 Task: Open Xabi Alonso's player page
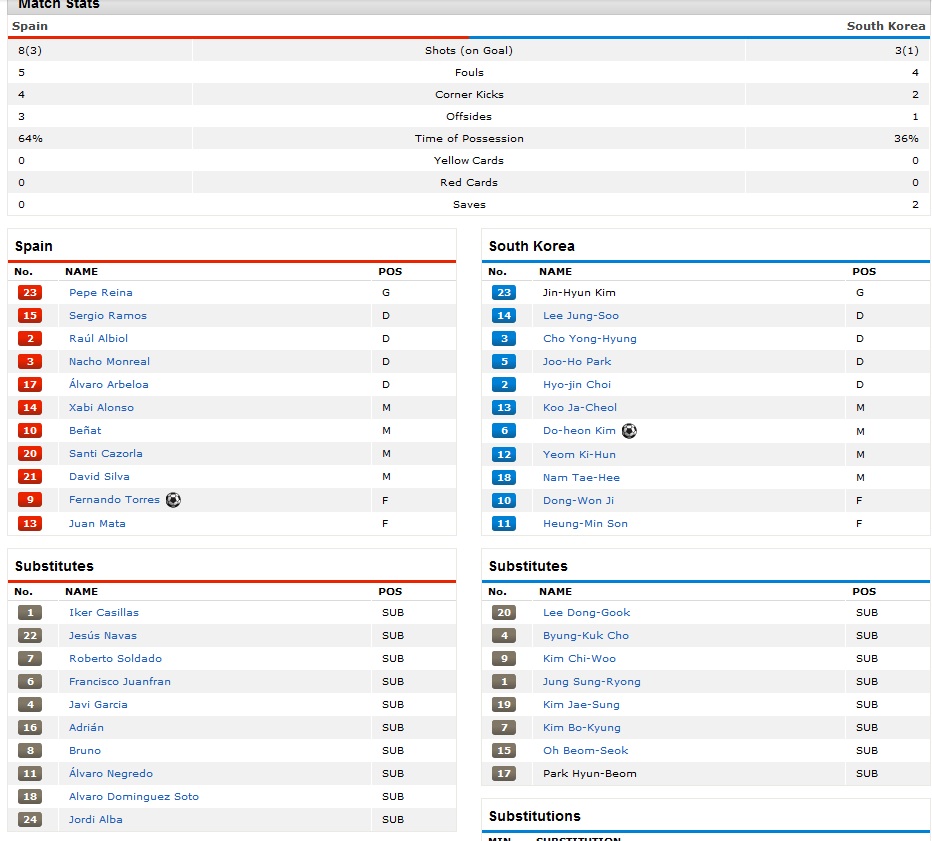click(x=101, y=408)
